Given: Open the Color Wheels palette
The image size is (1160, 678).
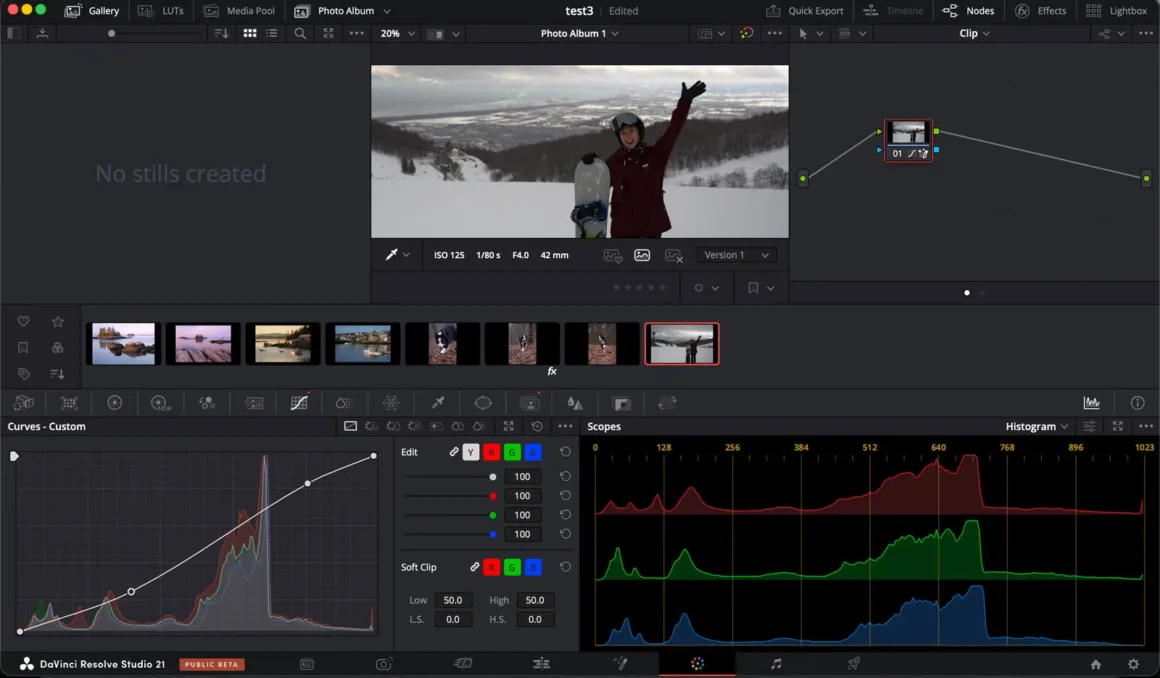Looking at the screenshot, I should 115,402.
